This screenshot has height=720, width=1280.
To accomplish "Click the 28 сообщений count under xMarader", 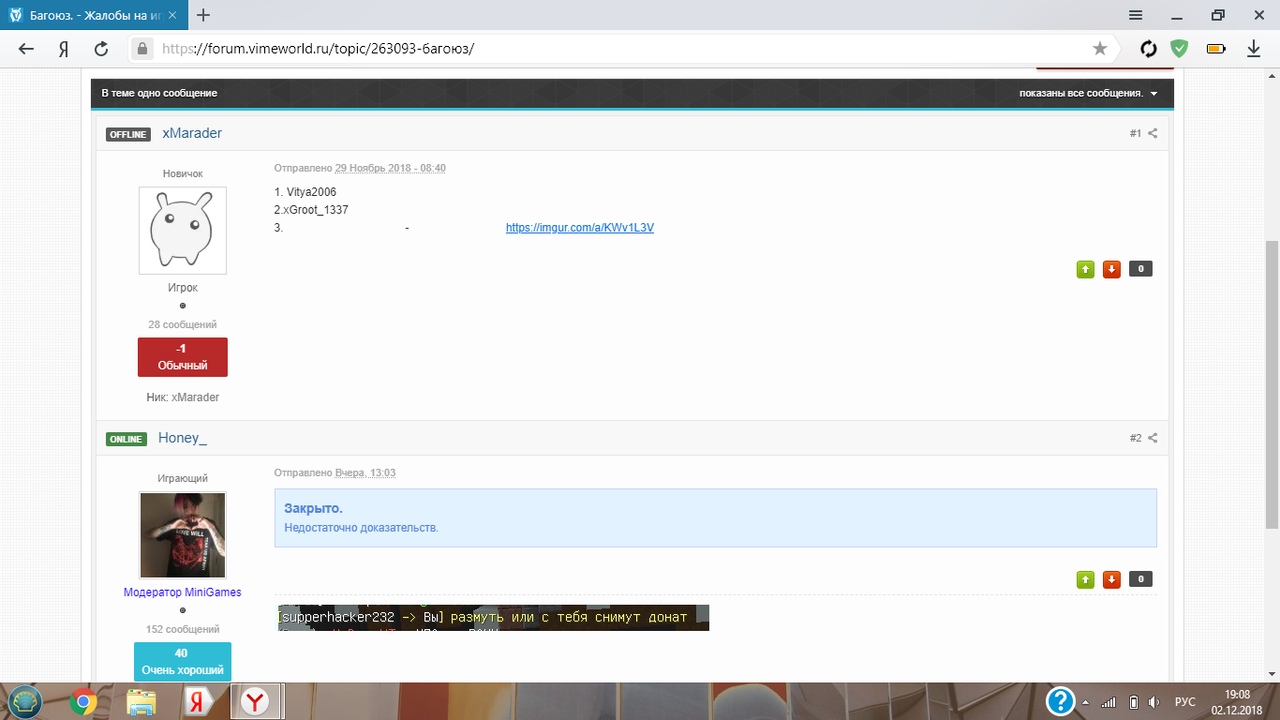I will [182, 325].
